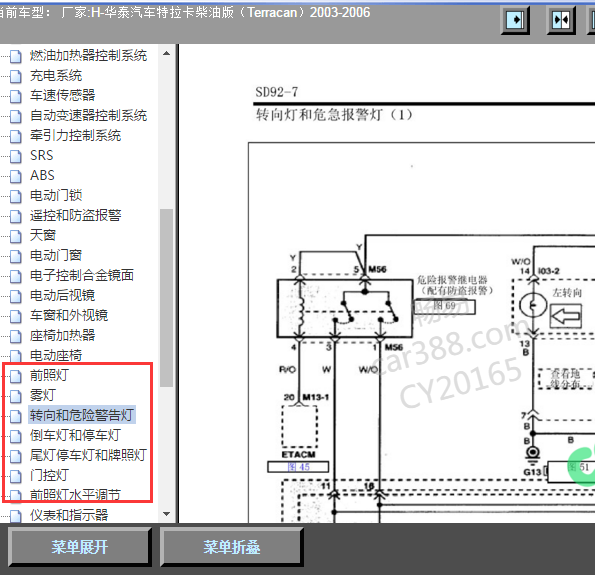This screenshot has width=595, height=575.
Task: Click document icon beside 充电系统
Action: [16, 76]
